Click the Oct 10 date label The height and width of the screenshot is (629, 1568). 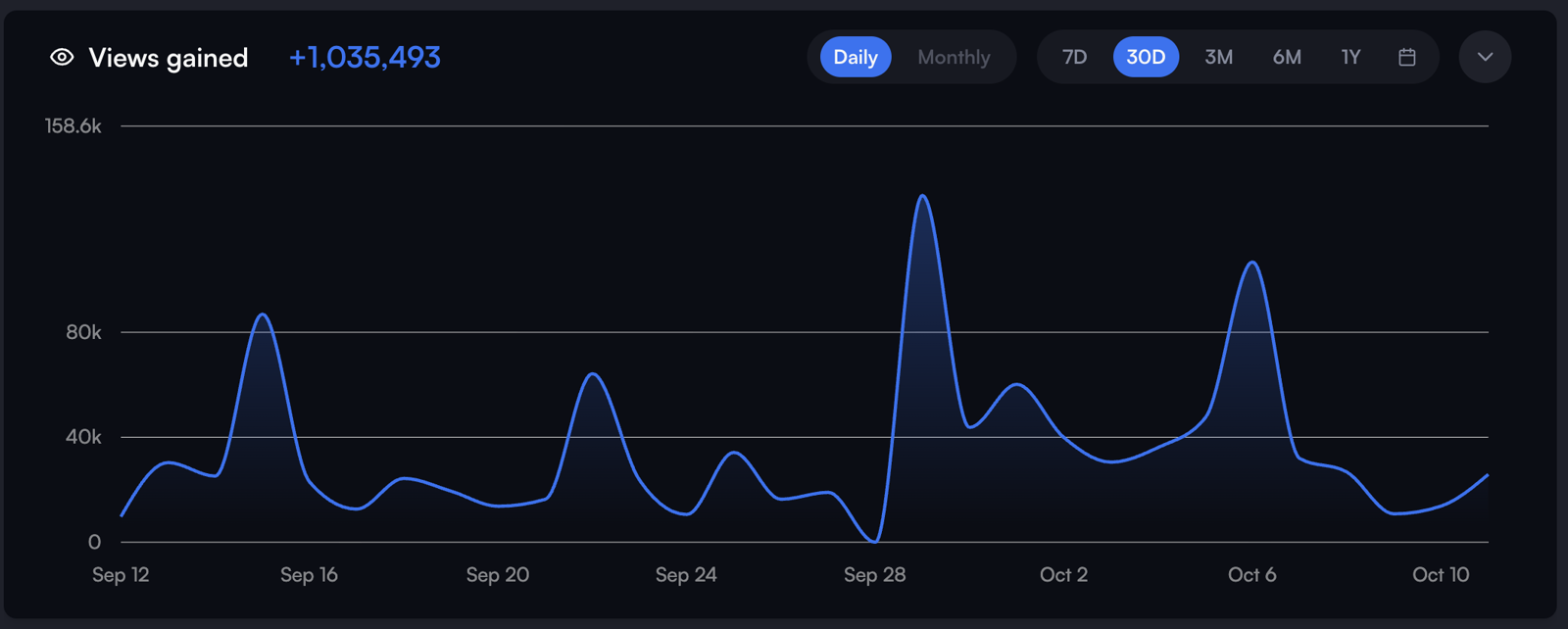(x=1441, y=575)
